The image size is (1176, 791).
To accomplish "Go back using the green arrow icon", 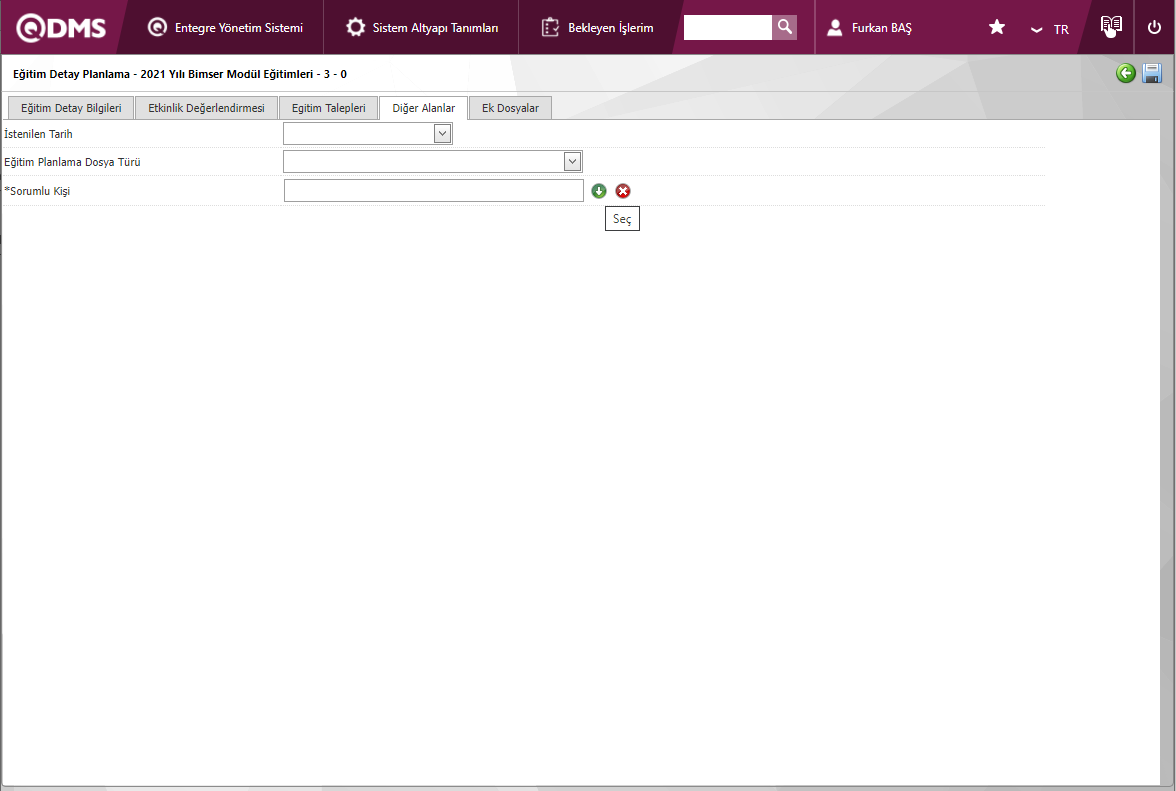I will [1126, 73].
